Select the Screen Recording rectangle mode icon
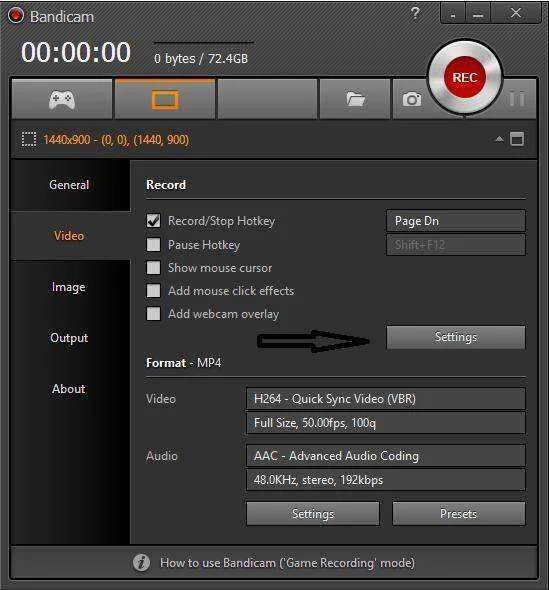Image resolution: width=549 pixels, height=590 pixels. click(x=165, y=100)
